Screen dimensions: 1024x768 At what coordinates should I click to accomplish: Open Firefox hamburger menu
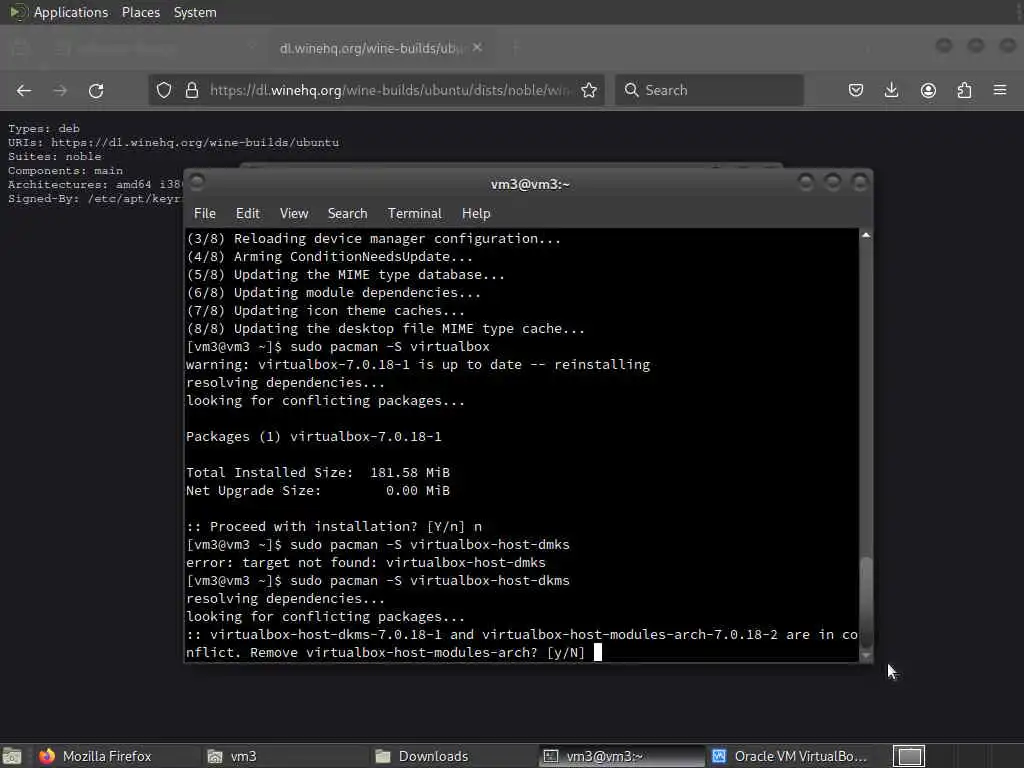(x=1000, y=90)
